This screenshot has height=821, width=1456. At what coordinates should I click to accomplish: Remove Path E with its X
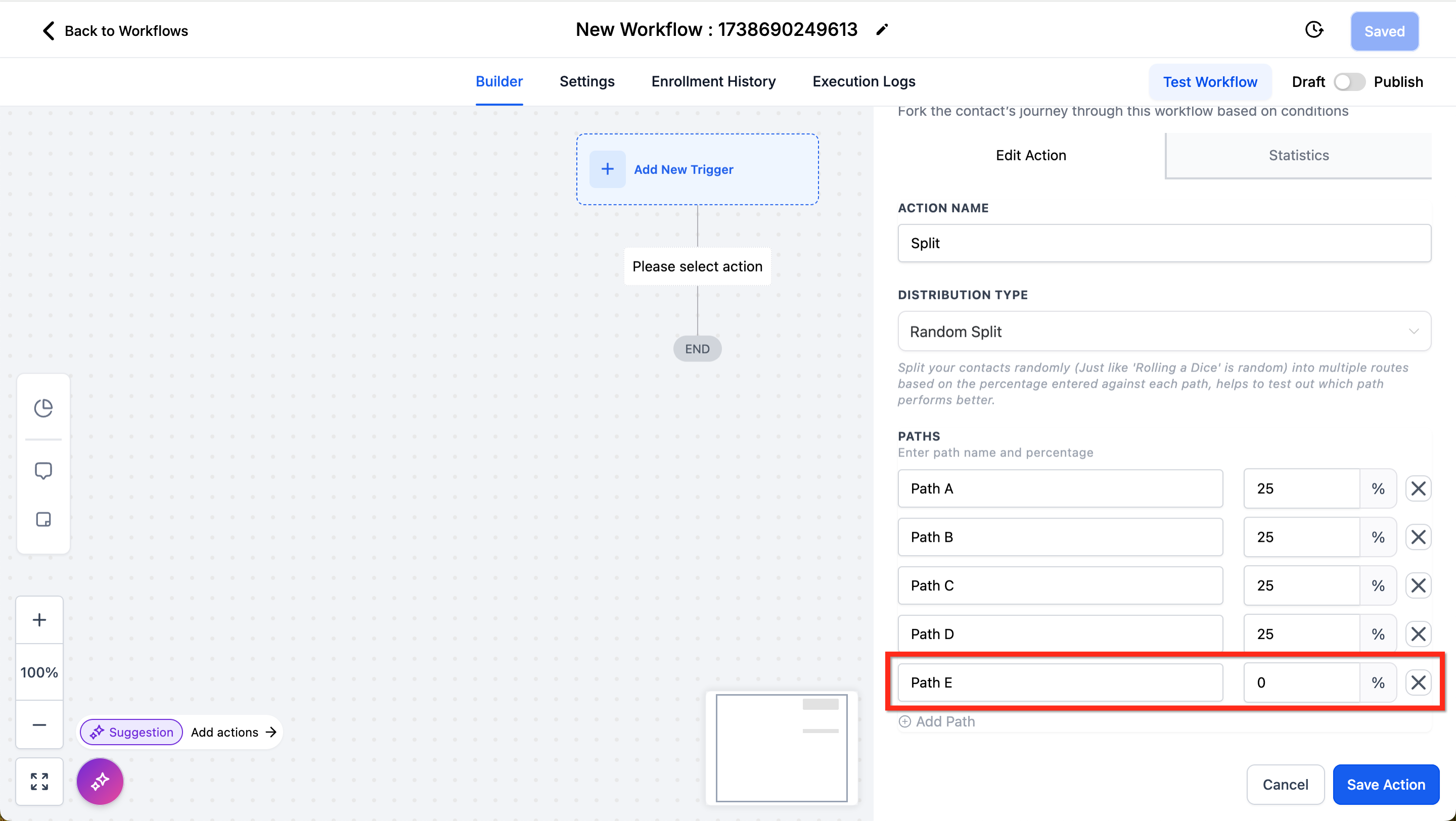(1418, 682)
